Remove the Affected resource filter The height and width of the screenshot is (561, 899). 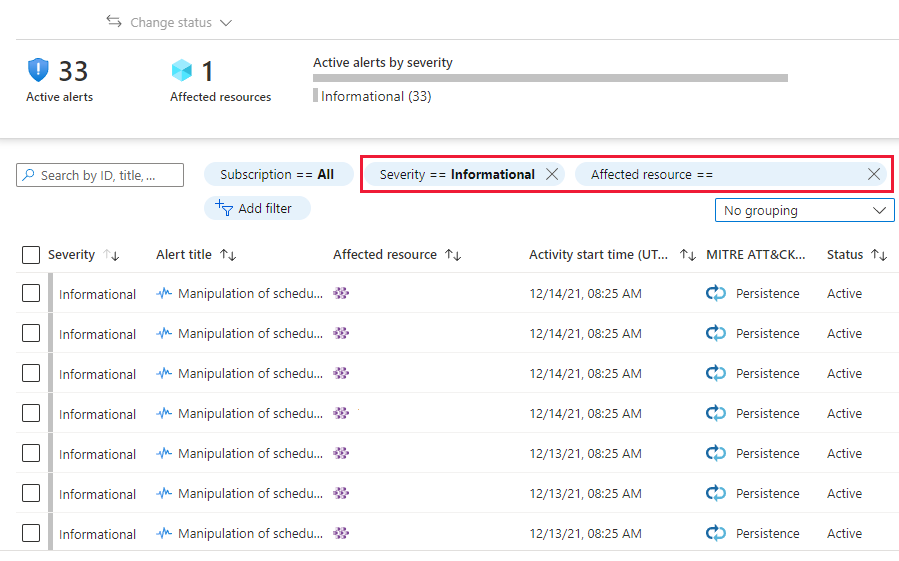pos(874,174)
